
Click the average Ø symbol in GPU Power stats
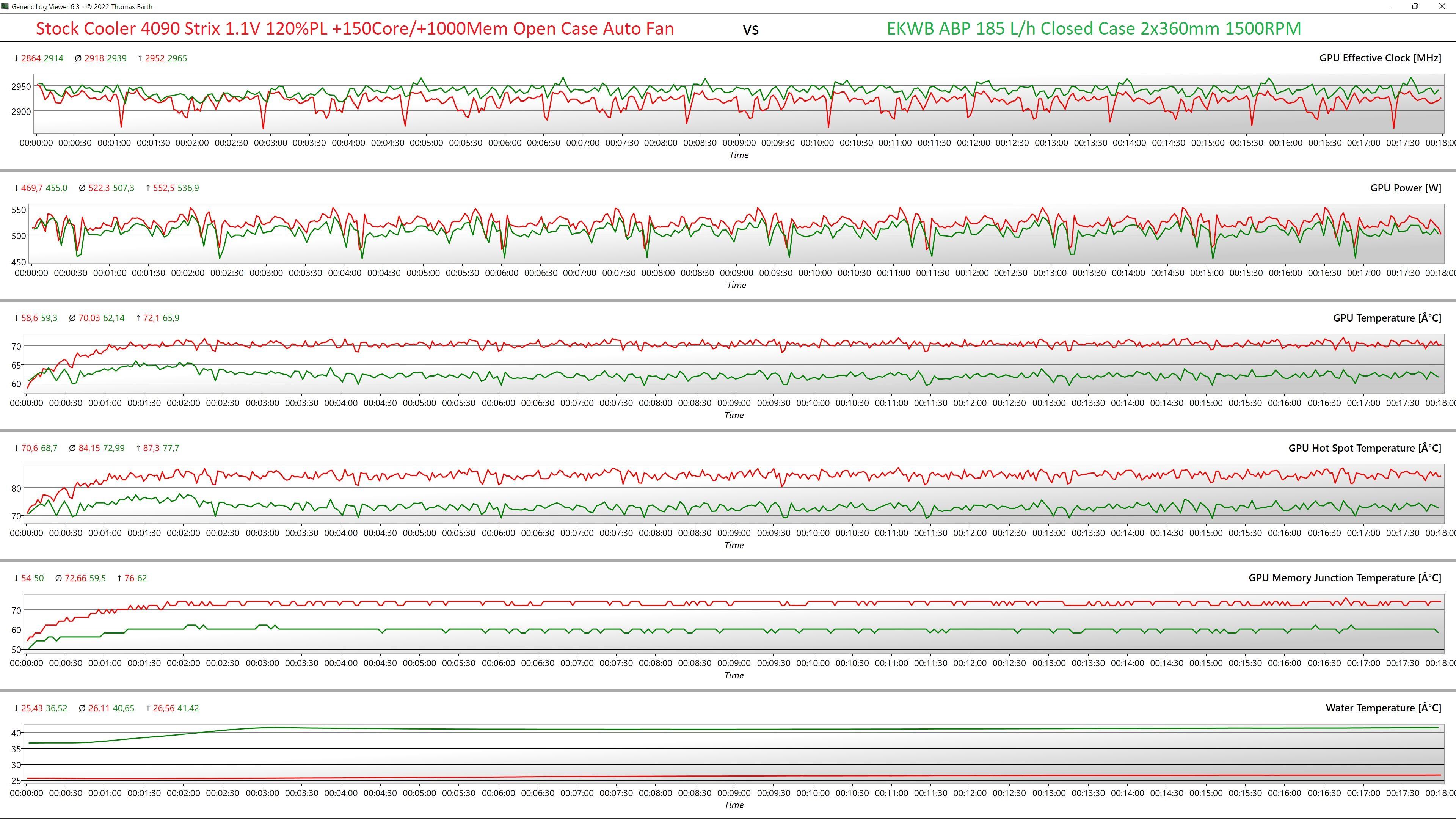[82, 188]
